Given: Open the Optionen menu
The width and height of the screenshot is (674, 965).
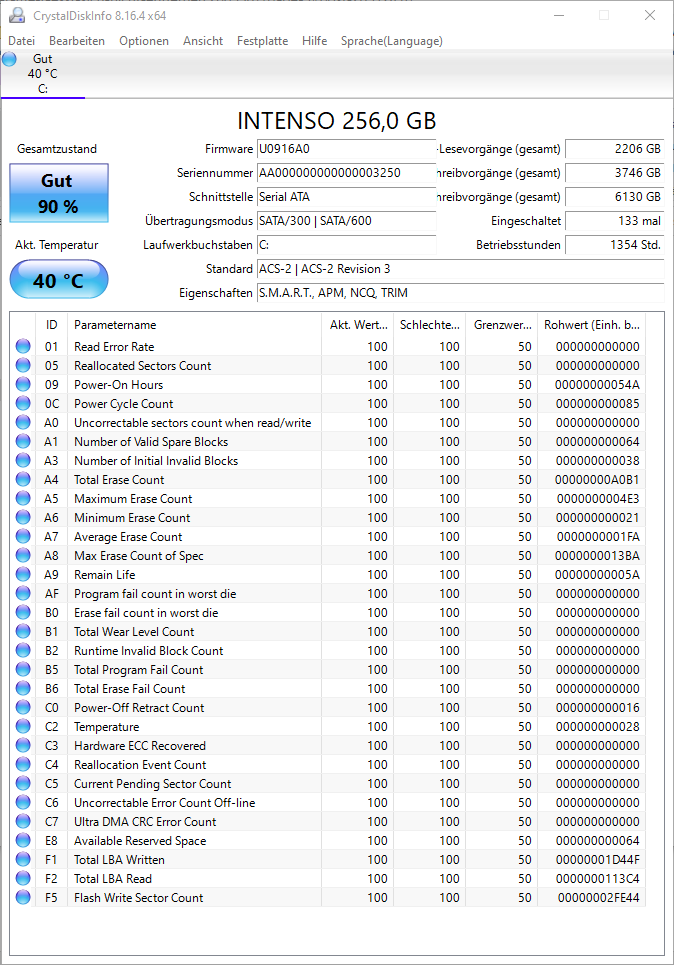Looking at the screenshot, I should pos(144,41).
